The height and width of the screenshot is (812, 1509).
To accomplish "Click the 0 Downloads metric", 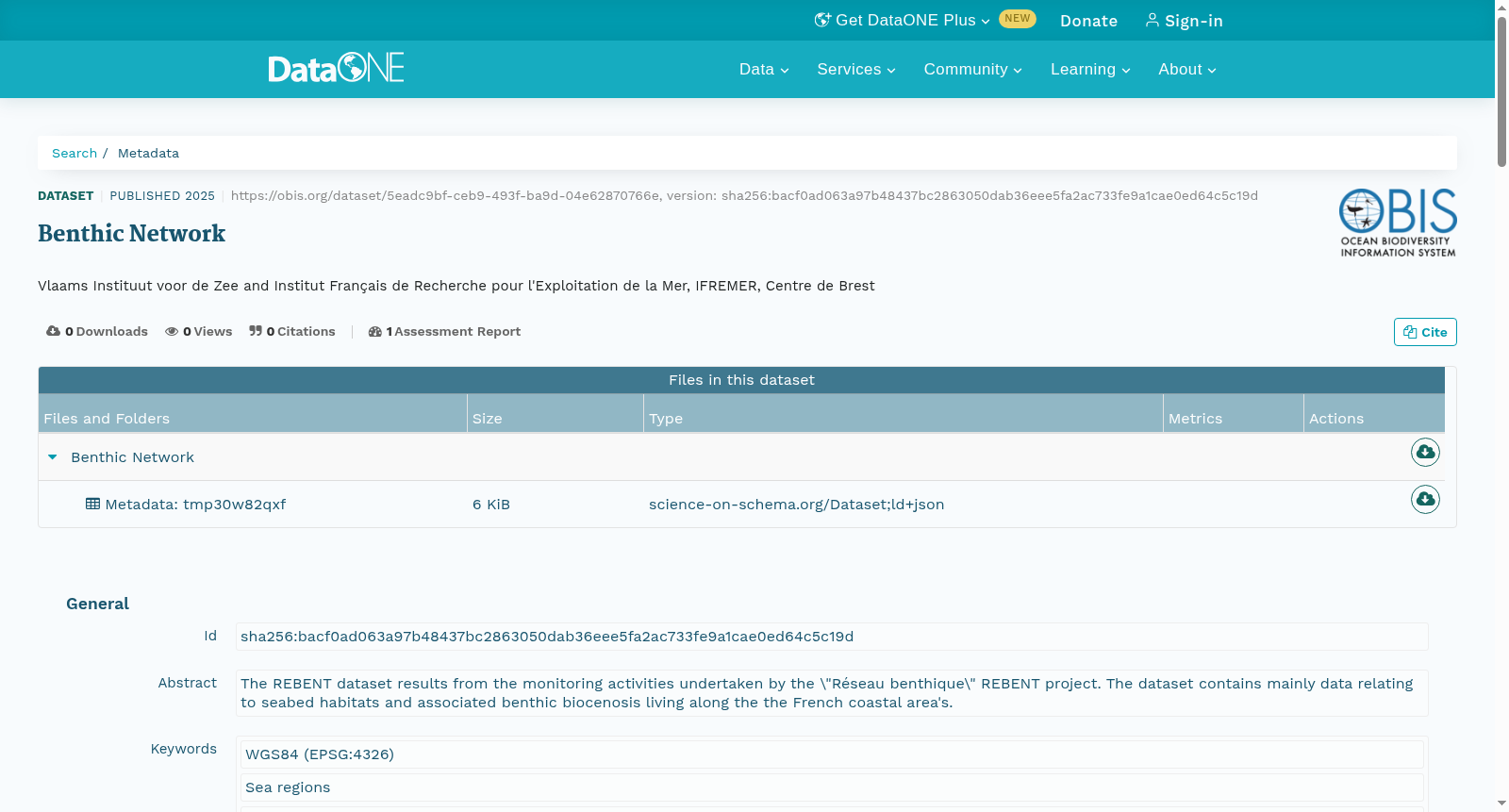I will click(97, 331).
